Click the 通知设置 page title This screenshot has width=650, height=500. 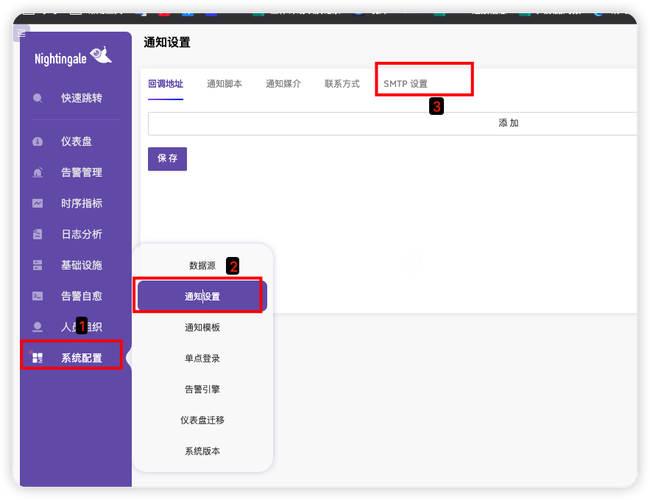click(x=167, y=42)
